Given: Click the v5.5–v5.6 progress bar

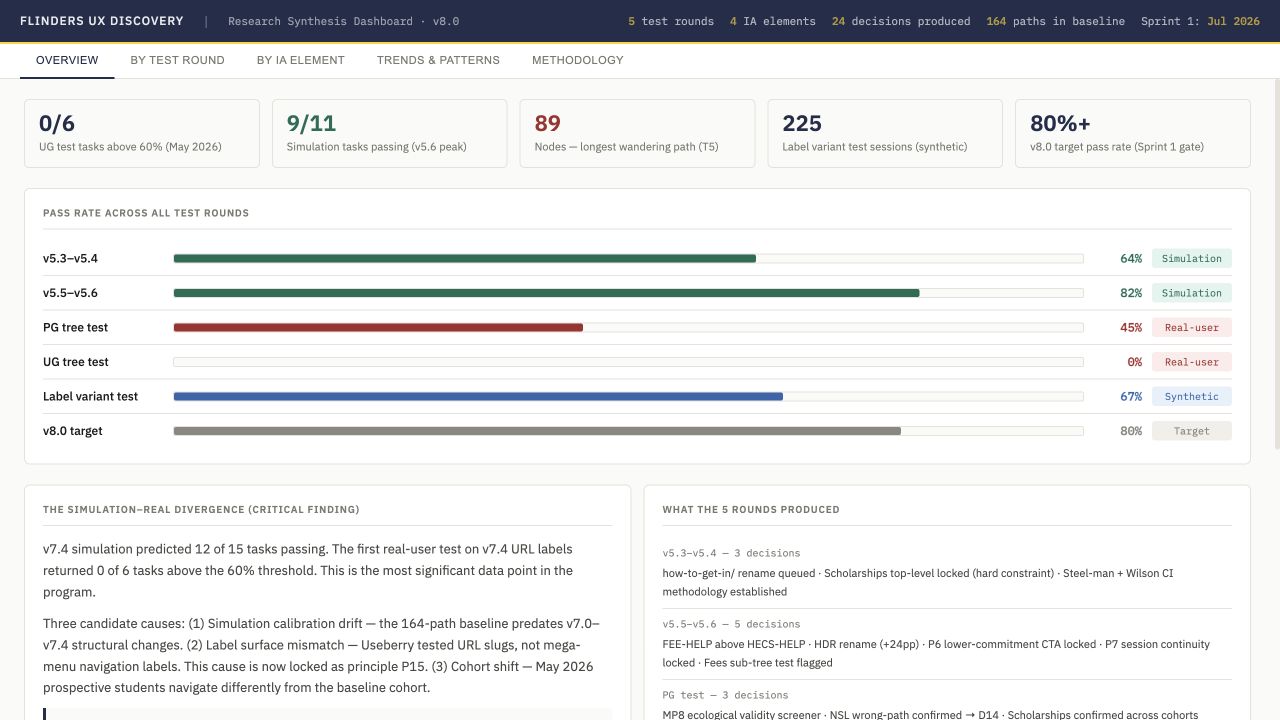Looking at the screenshot, I should [x=628, y=293].
